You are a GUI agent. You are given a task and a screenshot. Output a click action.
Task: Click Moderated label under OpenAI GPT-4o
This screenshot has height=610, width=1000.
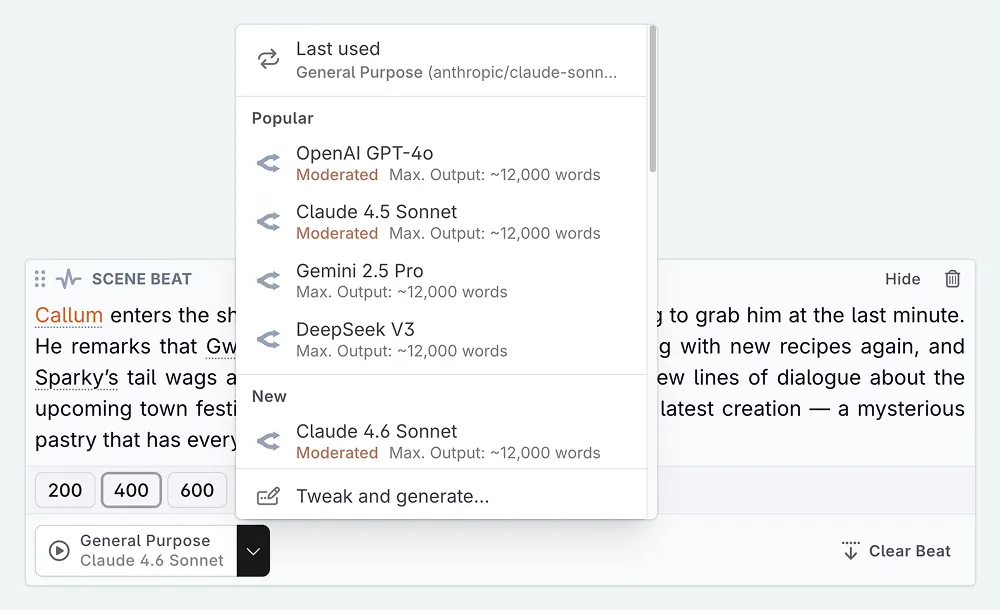click(337, 175)
